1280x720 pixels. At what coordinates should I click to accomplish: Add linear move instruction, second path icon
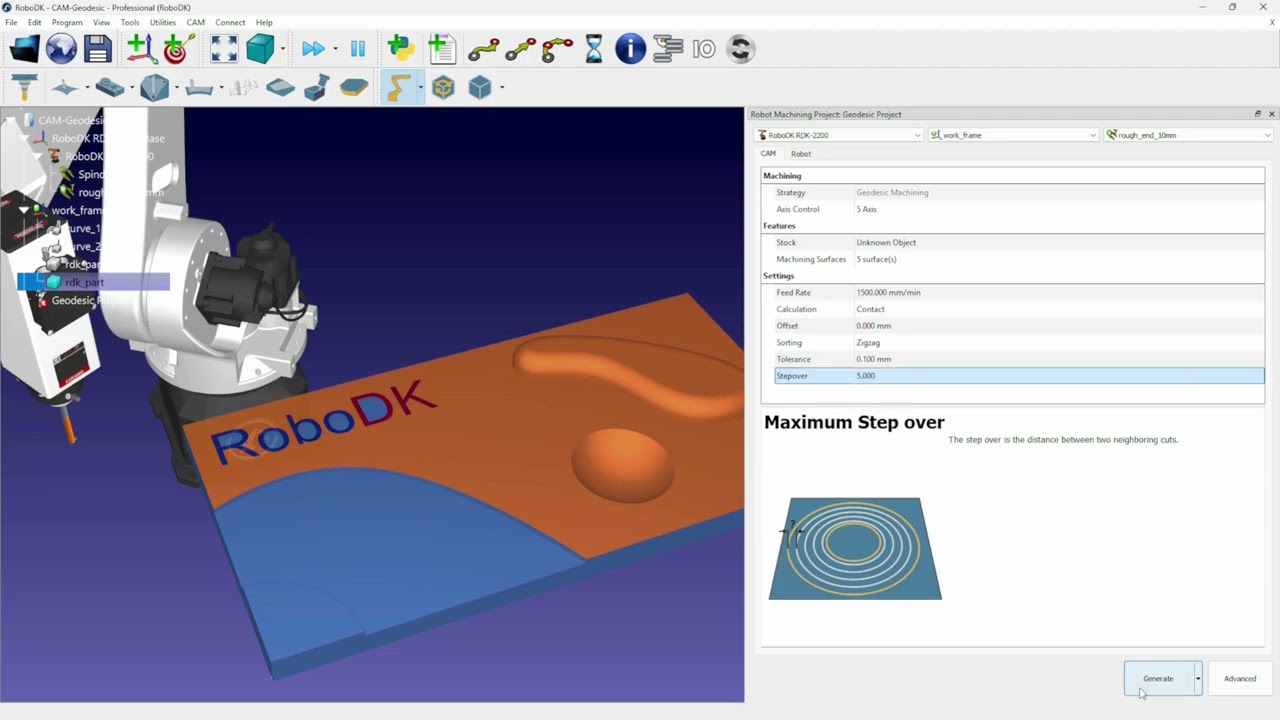tap(521, 48)
